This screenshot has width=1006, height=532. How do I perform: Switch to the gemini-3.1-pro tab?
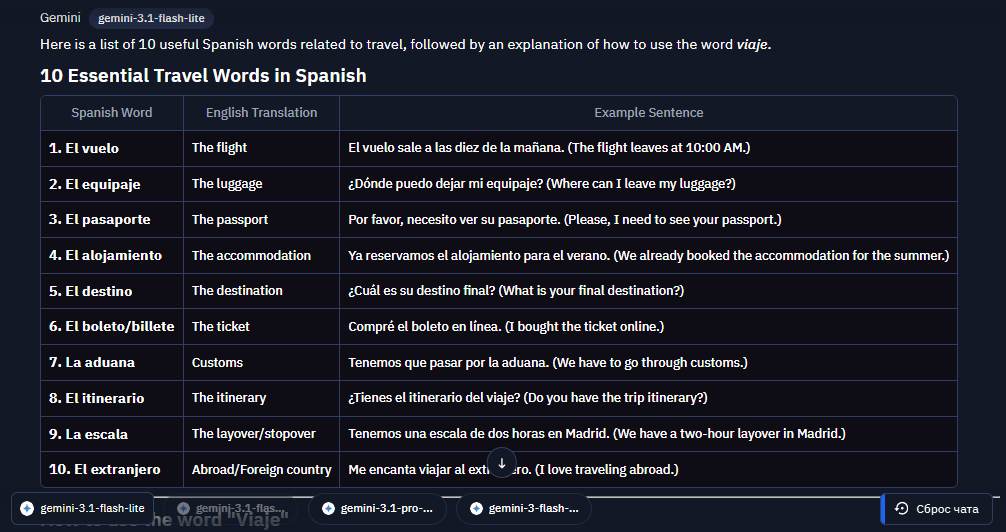pos(377,508)
